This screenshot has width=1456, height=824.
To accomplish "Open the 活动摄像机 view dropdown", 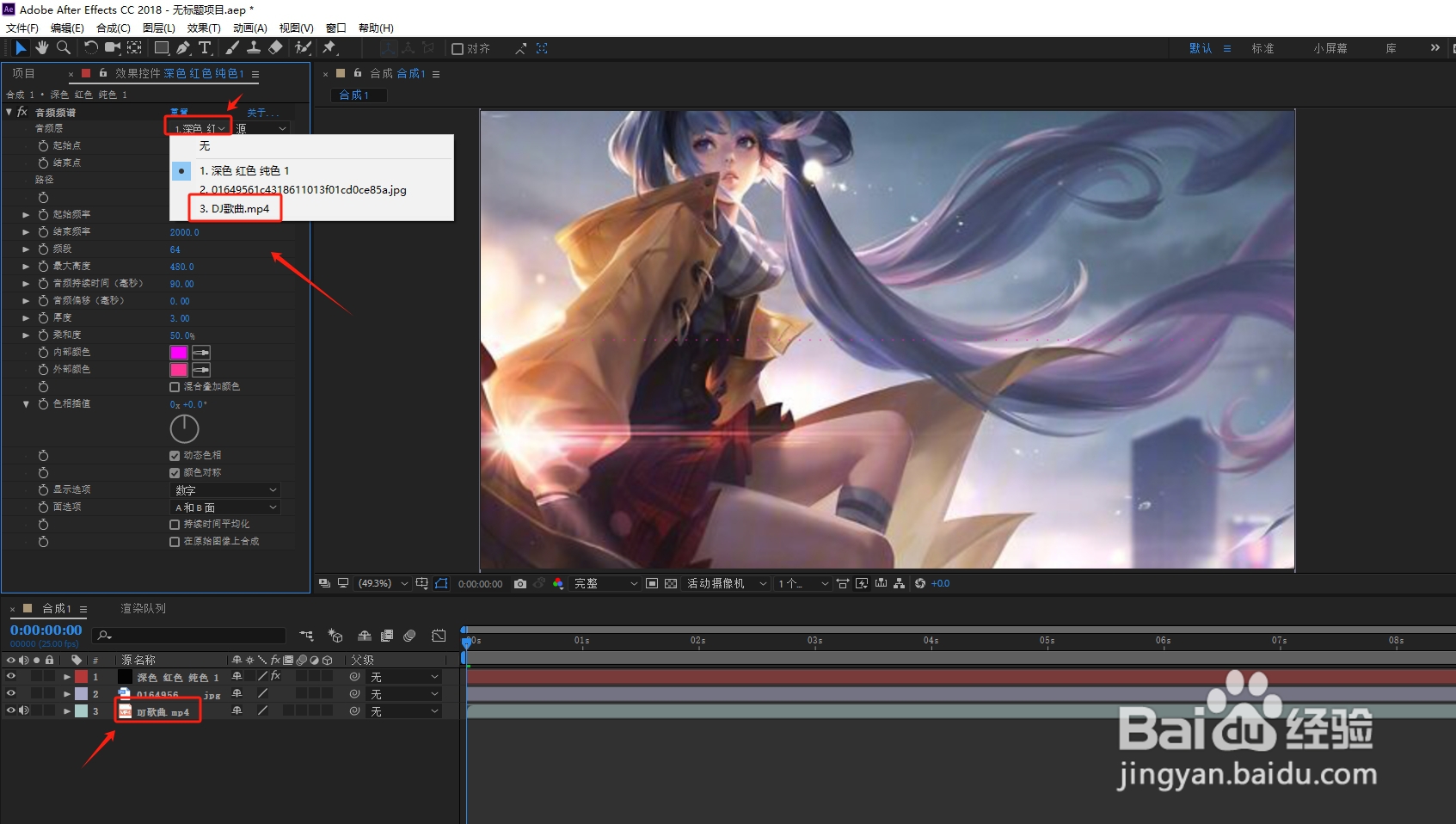I will (x=726, y=583).
